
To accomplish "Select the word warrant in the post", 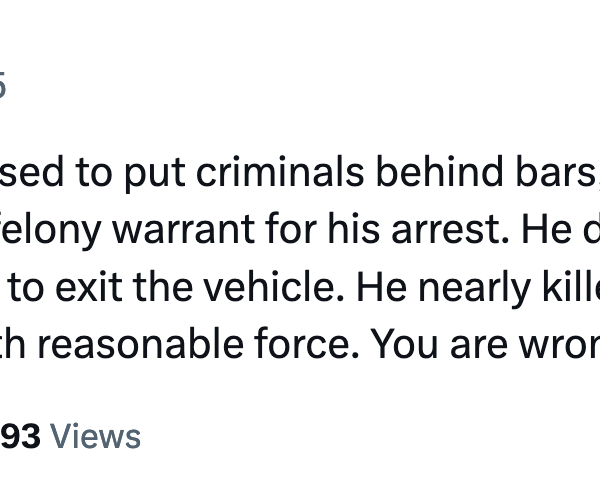I will click(x=183, y=230).
